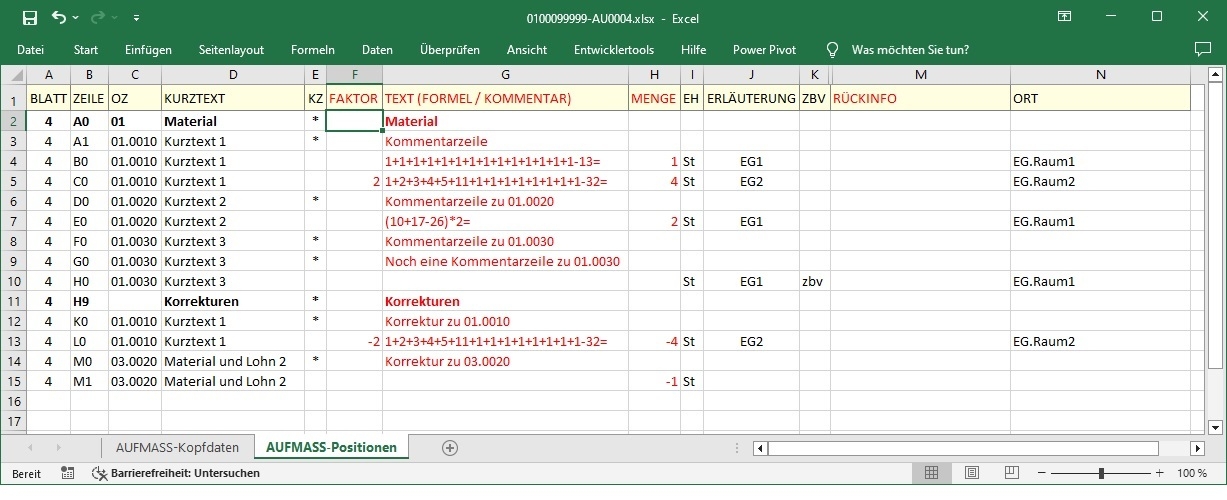Image resolution: width=1227 pixels, height=500 pixels.
Task: Click the zoom slider handle
Action: pos(1101,473)
